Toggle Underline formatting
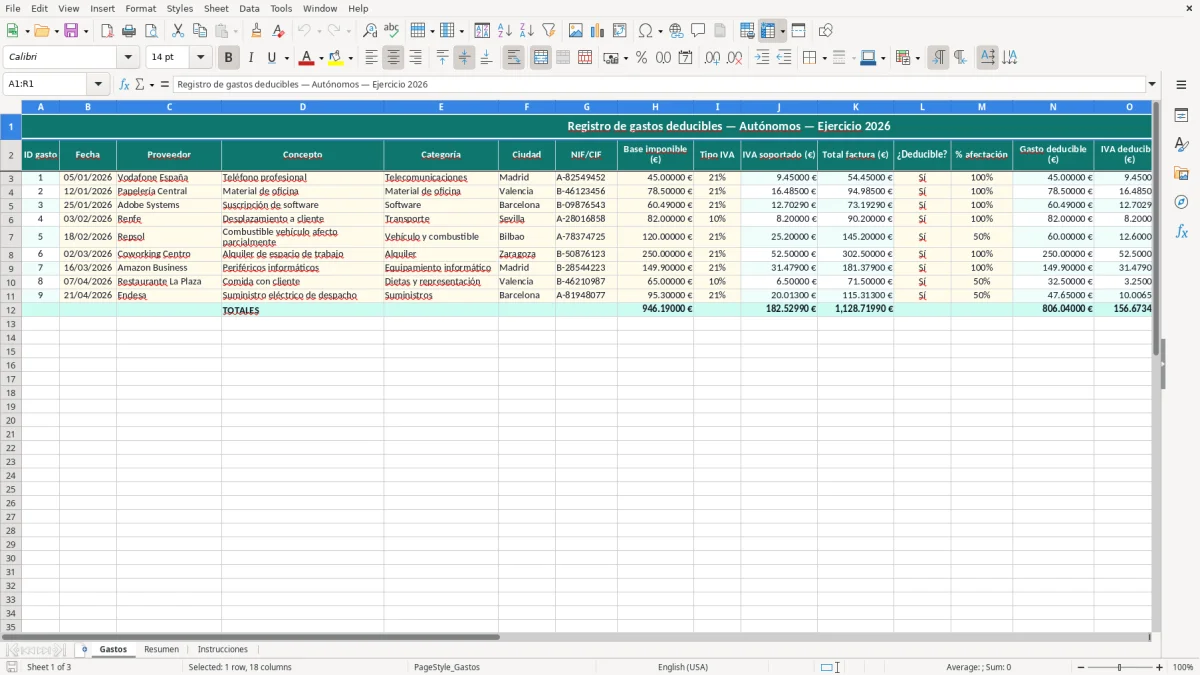The width and height of the screenshot is (1200, 675). point(271,58)
